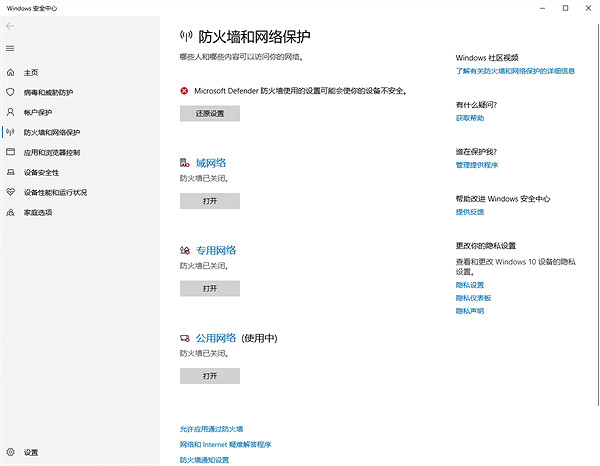This screenshot has width=600, height=466.
Task: Open the 域网络 link
Action: click(x=210, y=162)
